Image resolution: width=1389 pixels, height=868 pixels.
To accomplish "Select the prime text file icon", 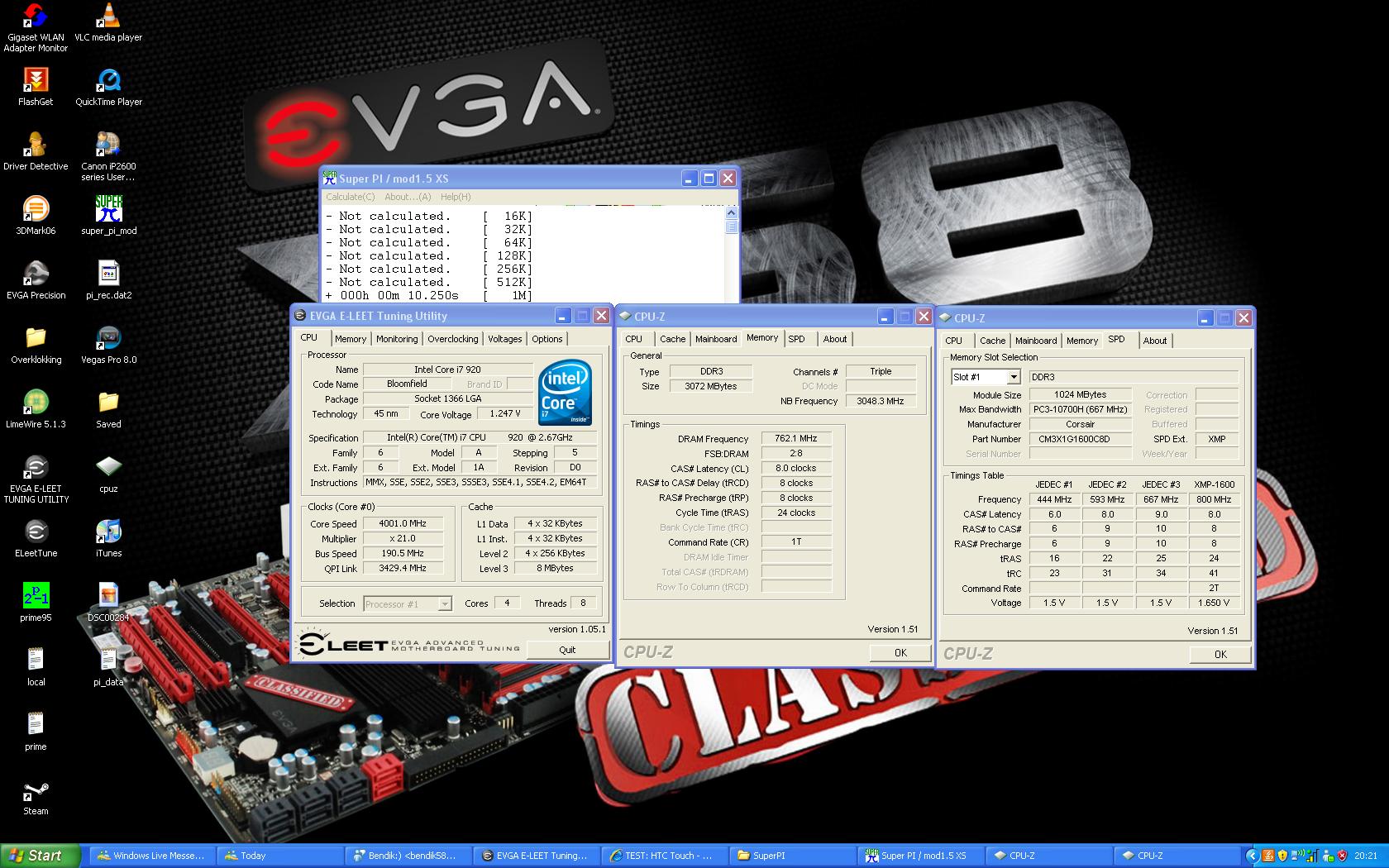I will point(36,732).
